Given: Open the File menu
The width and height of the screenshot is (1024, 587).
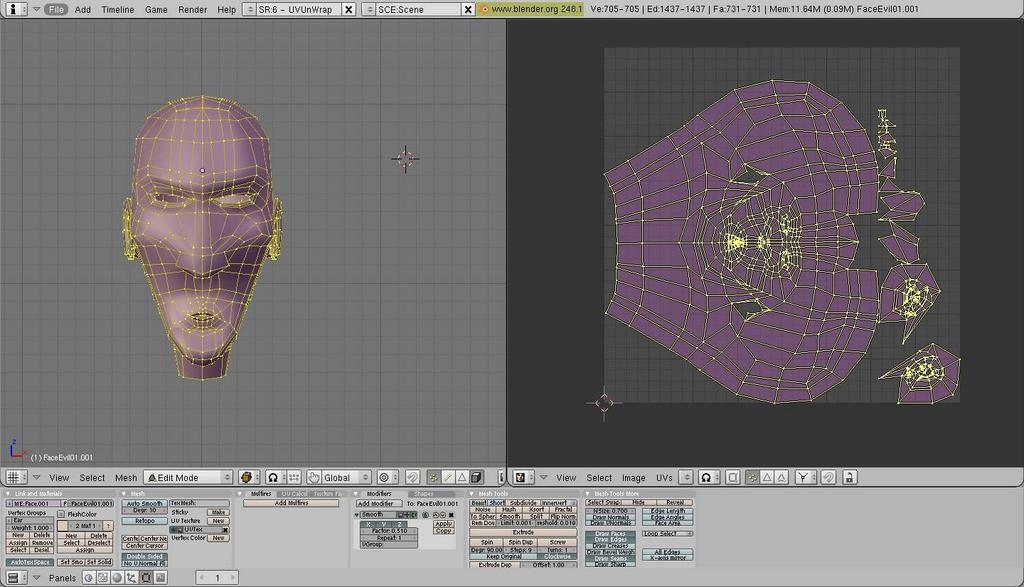Looking at the screenshot, I should [x=56, y=9].
